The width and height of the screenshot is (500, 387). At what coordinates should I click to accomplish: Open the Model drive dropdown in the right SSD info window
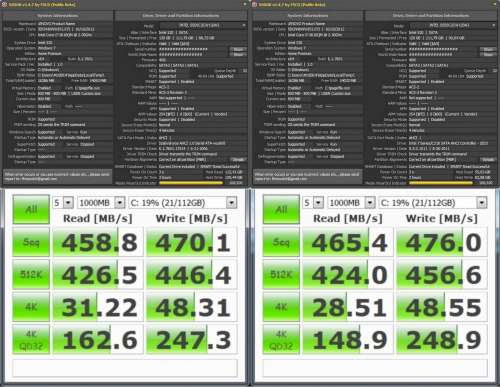[453, 25]
